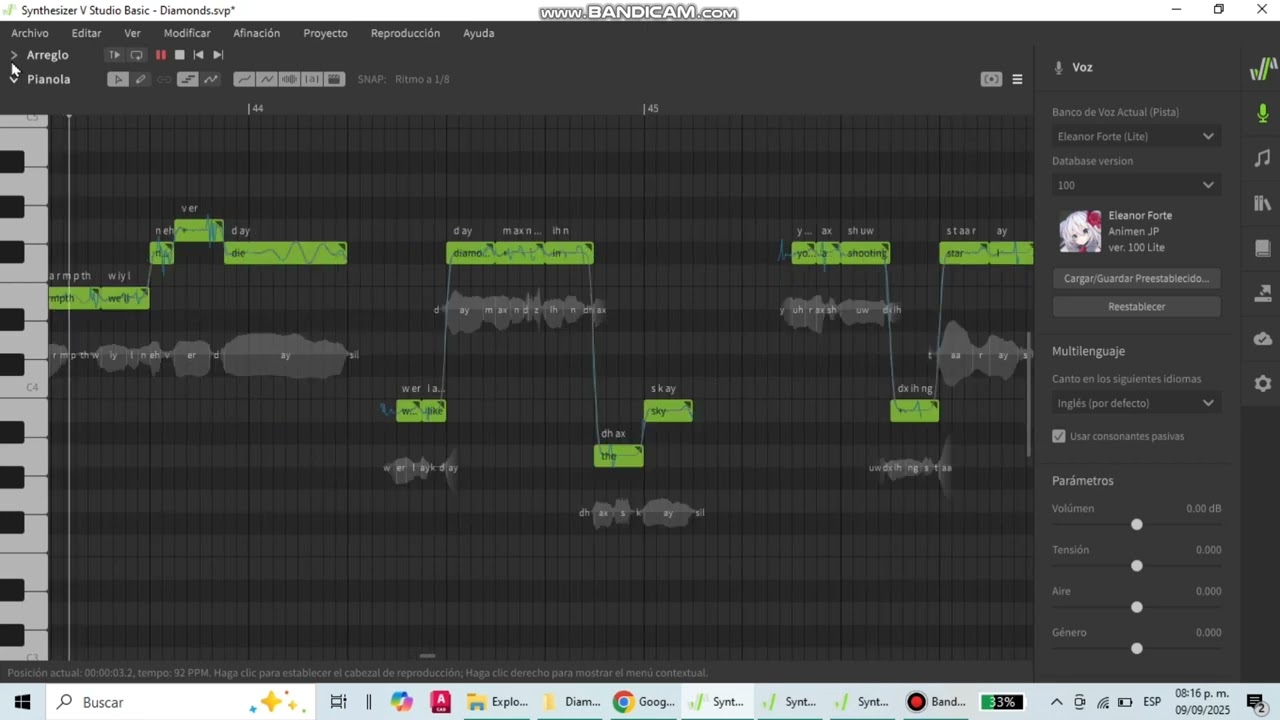
Task: Open the Afinación menu
Action: [257, 33]
